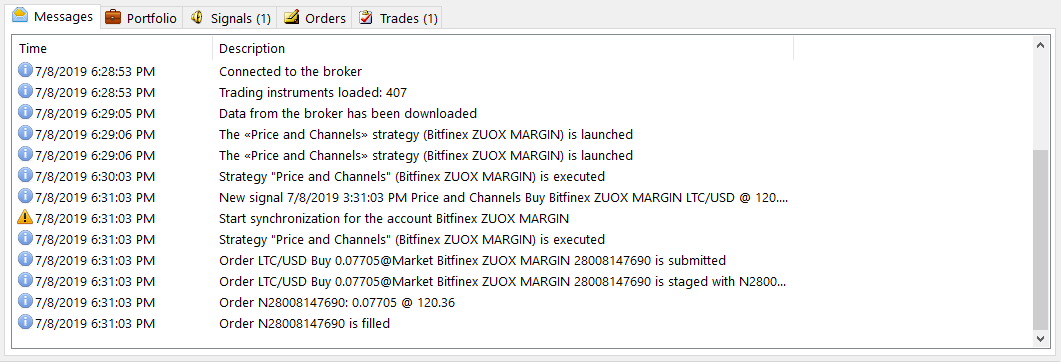Click info icon beside Trading instruments loaded: 407
1061x362 pixels.
point(25,91)
